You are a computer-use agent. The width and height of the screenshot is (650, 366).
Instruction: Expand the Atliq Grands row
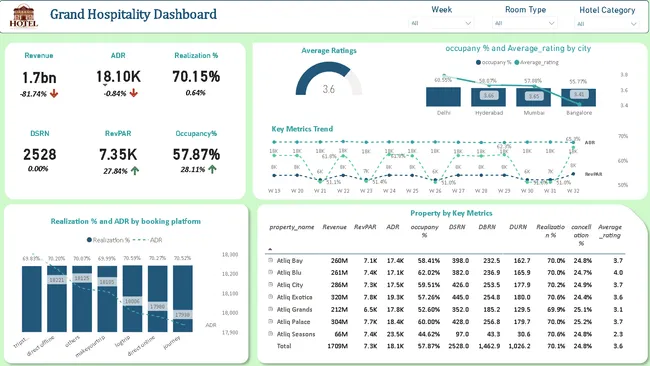point(270,309)
